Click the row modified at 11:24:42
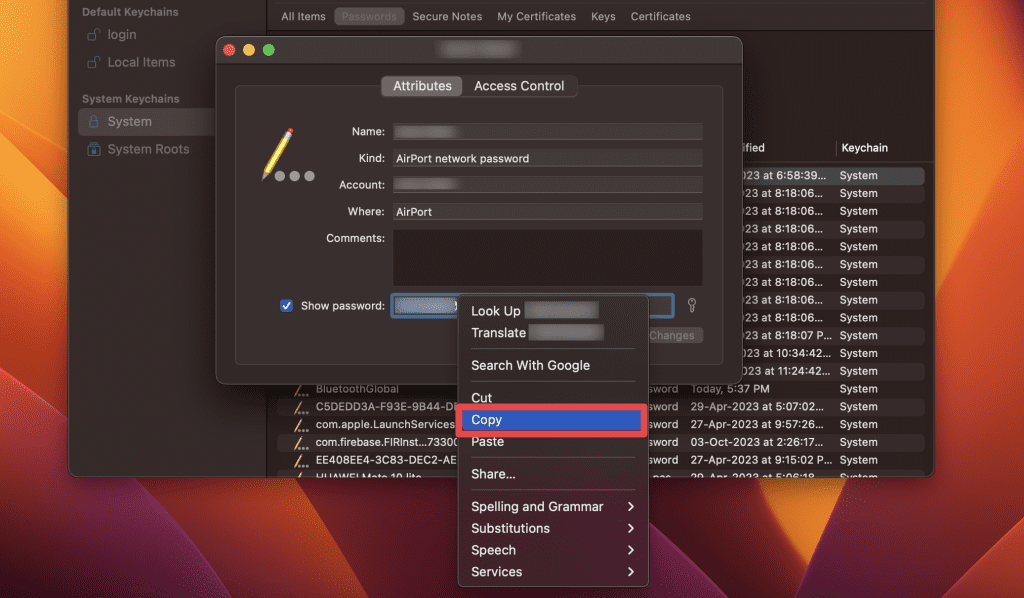1024x598 pixels. tap(833, 371)
